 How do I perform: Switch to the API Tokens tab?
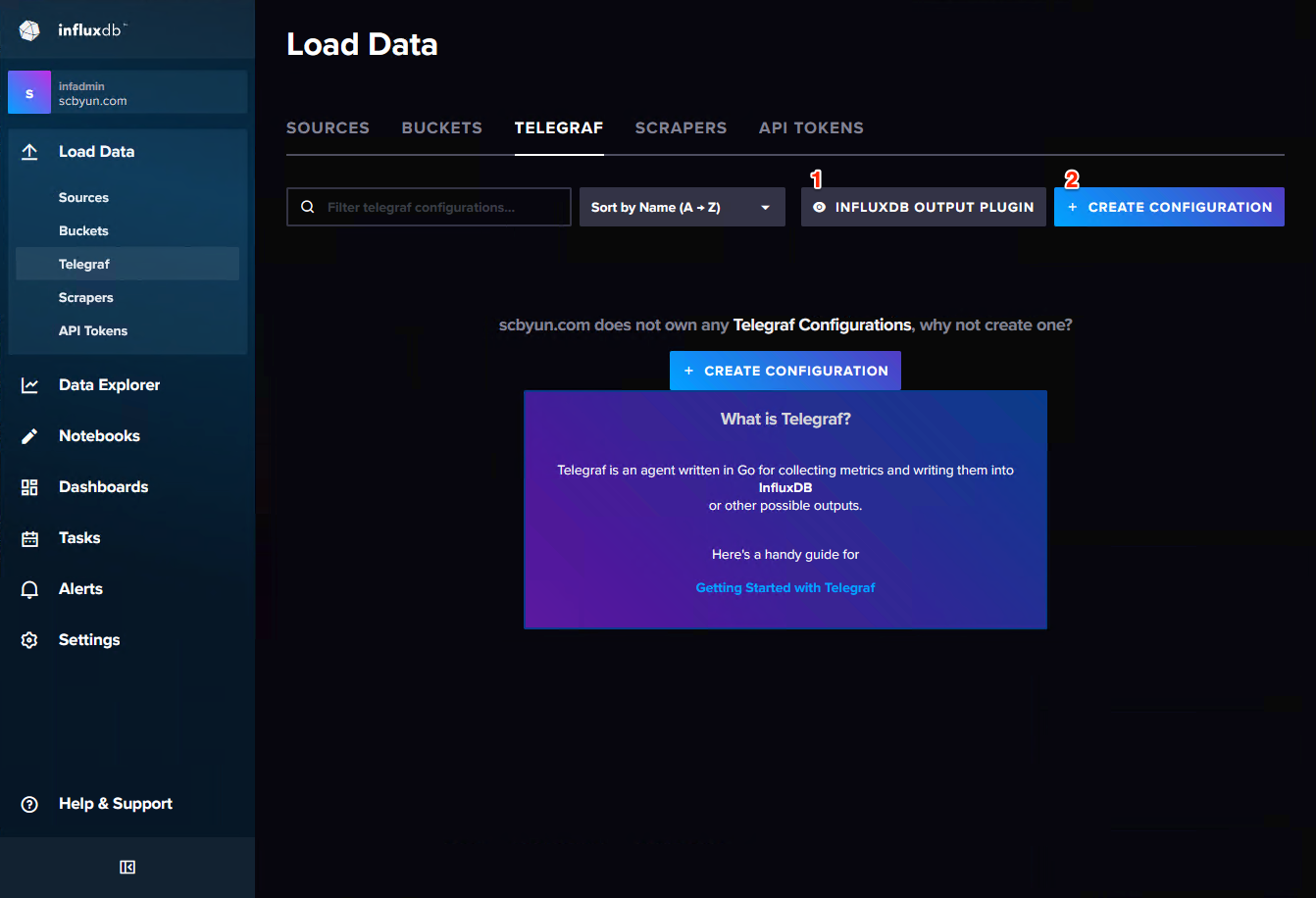coord(811,127)
